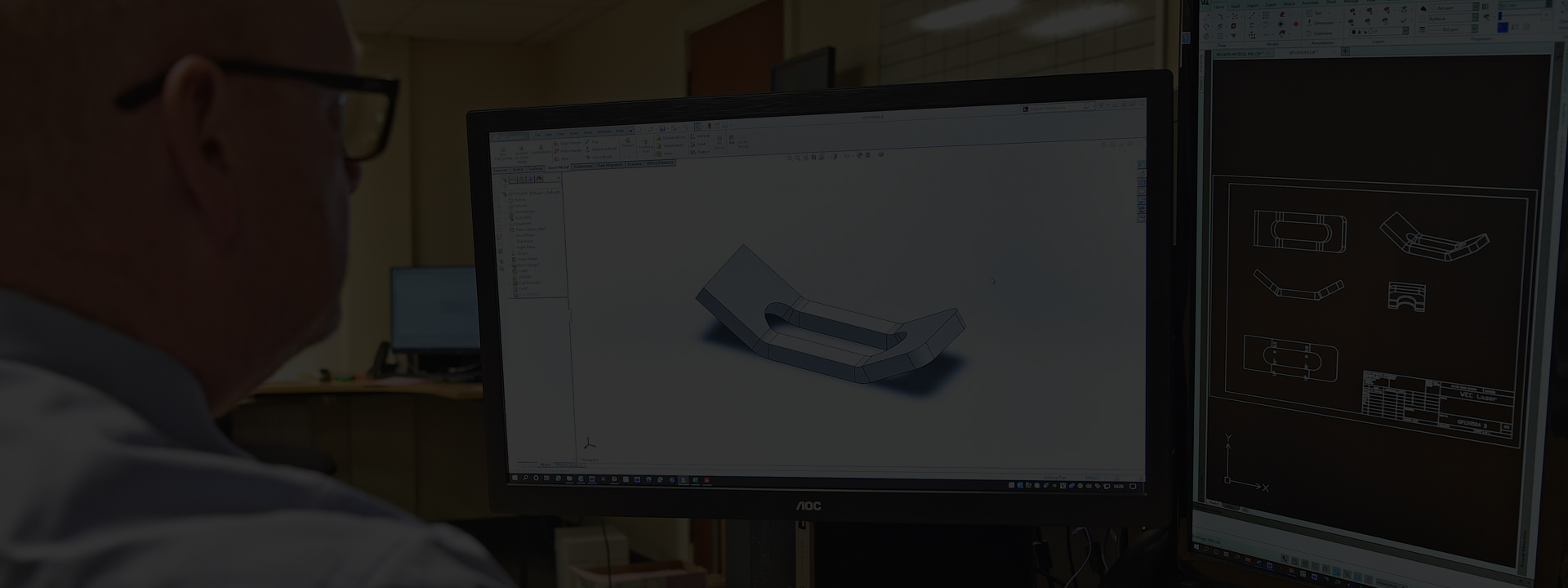Click the Lofted Bend tool
Screen dimensions: 1568x588
541,150
